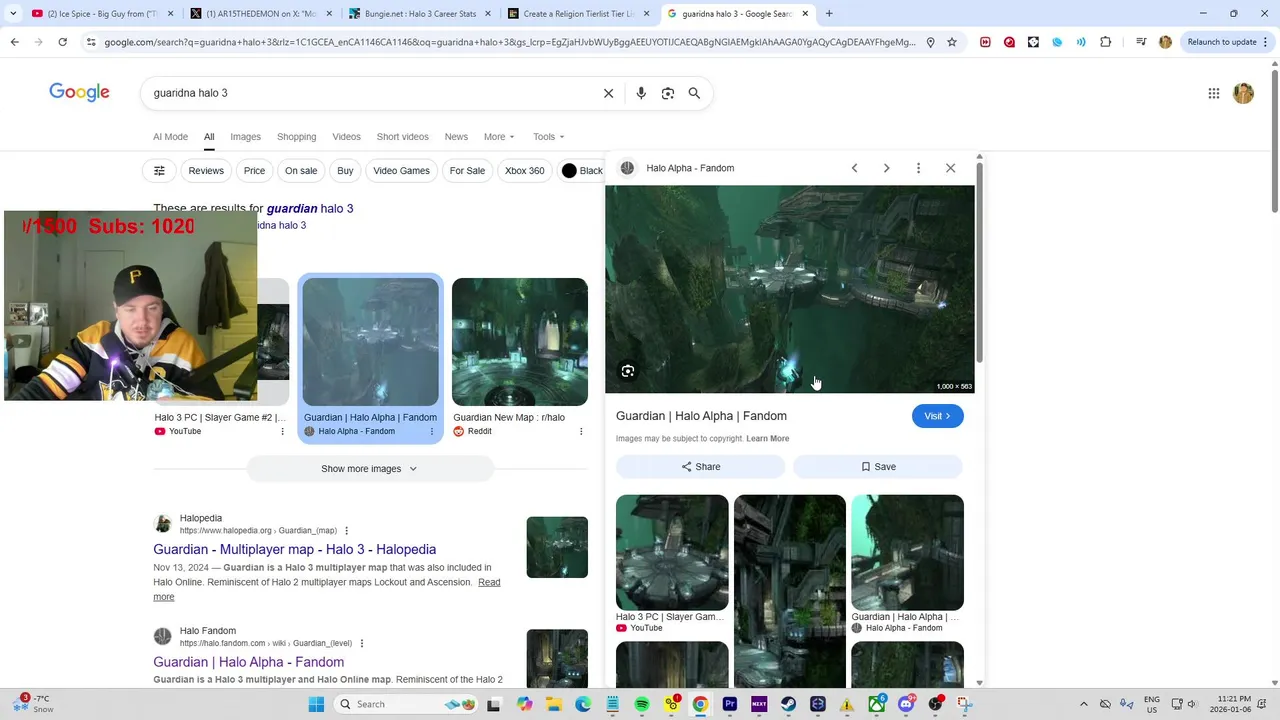Switch to the Videos search tab
The image size is (1280, 720).
346,137
